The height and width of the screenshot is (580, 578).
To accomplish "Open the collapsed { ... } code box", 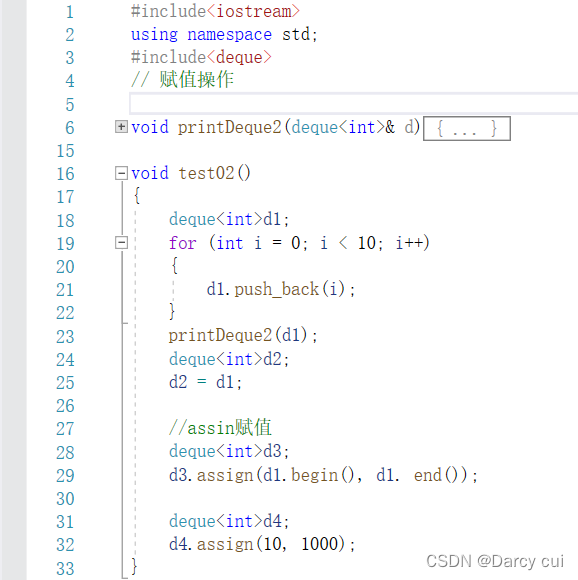I will pyautogui.click(x=467, y=128).
